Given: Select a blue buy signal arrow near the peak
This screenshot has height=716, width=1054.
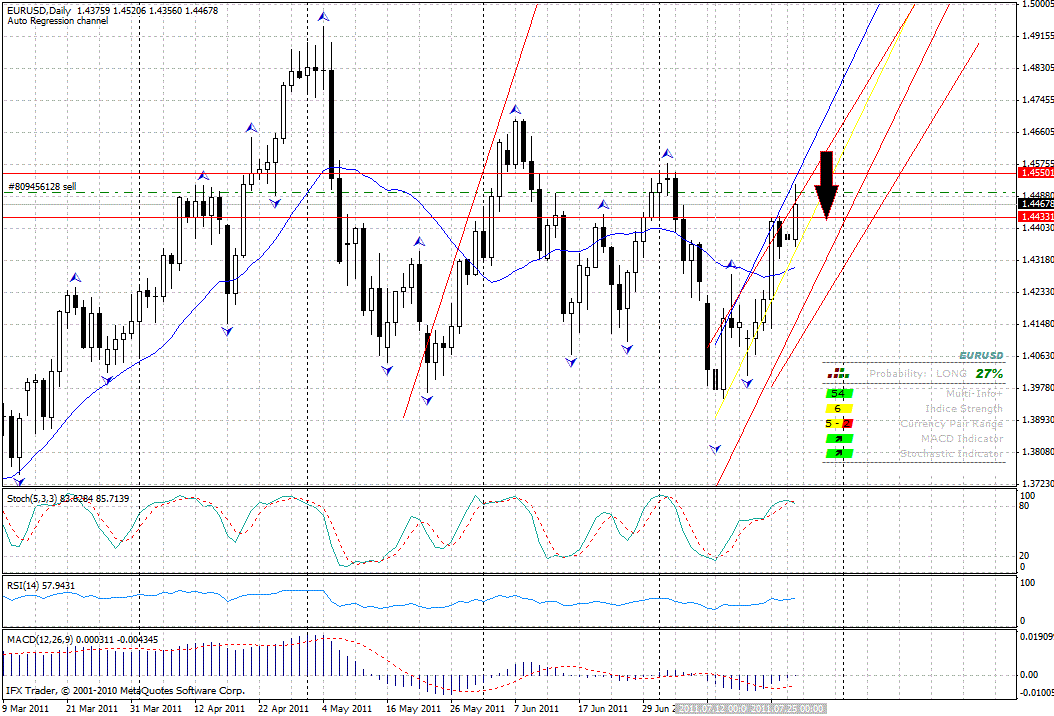Looking at the screenshot, I should 322,15.
